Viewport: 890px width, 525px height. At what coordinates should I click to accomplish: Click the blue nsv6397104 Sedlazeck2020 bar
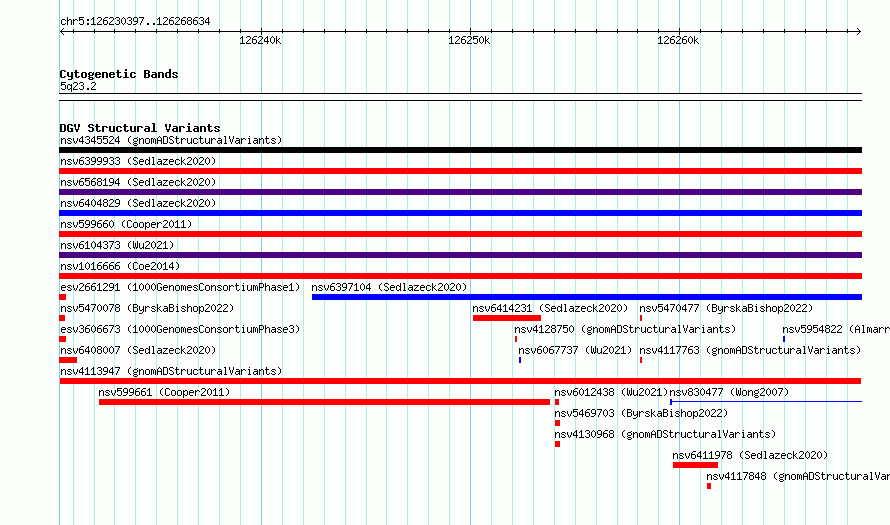click(587, 297)
